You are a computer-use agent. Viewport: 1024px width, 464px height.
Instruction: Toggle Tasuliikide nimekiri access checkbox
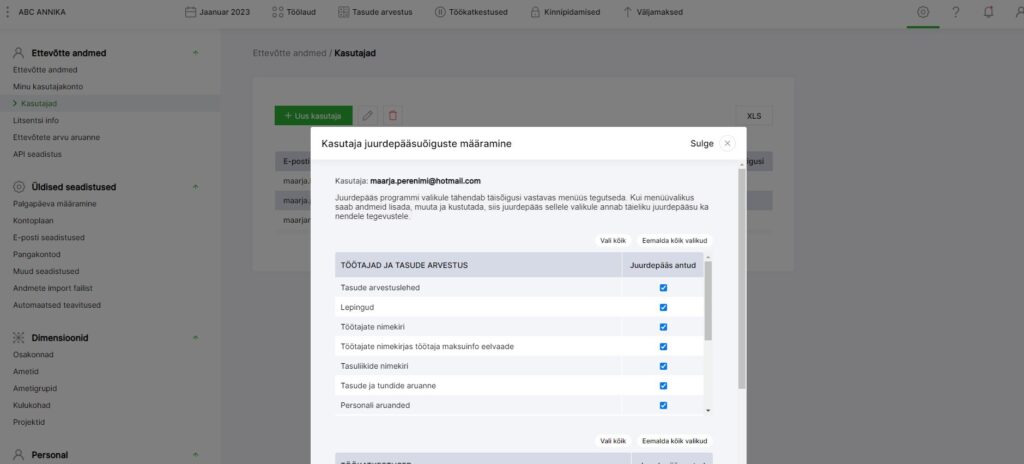pos(663,366)
